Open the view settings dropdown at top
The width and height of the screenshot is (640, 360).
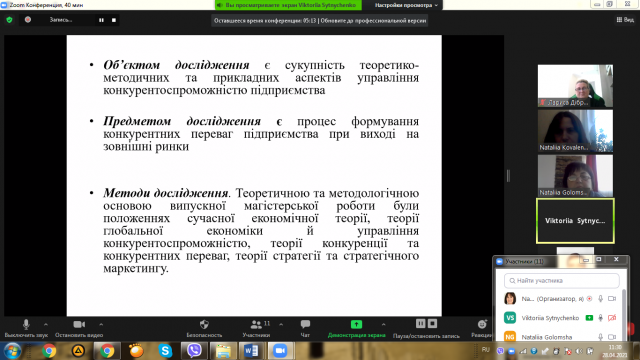pos(406,5)
